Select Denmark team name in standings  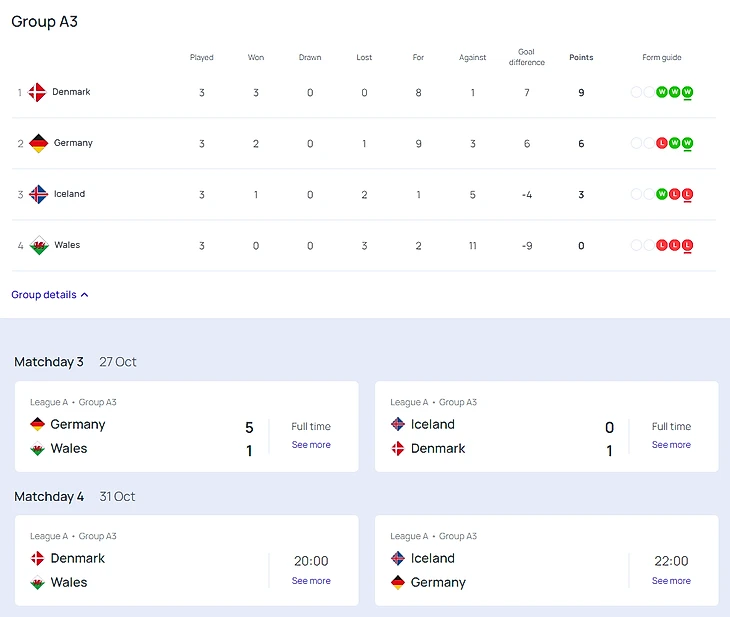point(71,92)
